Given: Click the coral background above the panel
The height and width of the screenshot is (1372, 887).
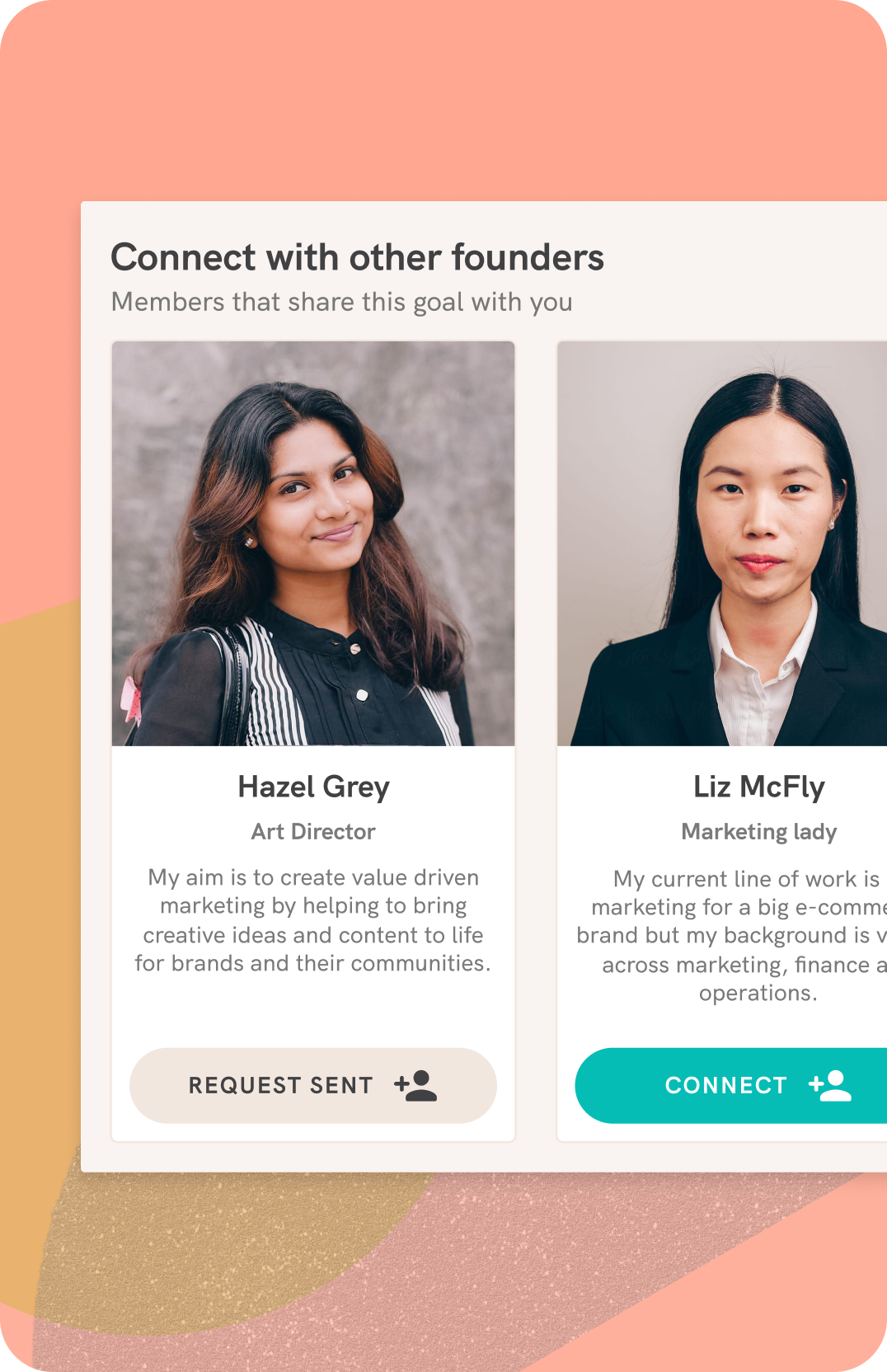Looking at the screenshot, I should pyautogui.click(x=445, y=99).
